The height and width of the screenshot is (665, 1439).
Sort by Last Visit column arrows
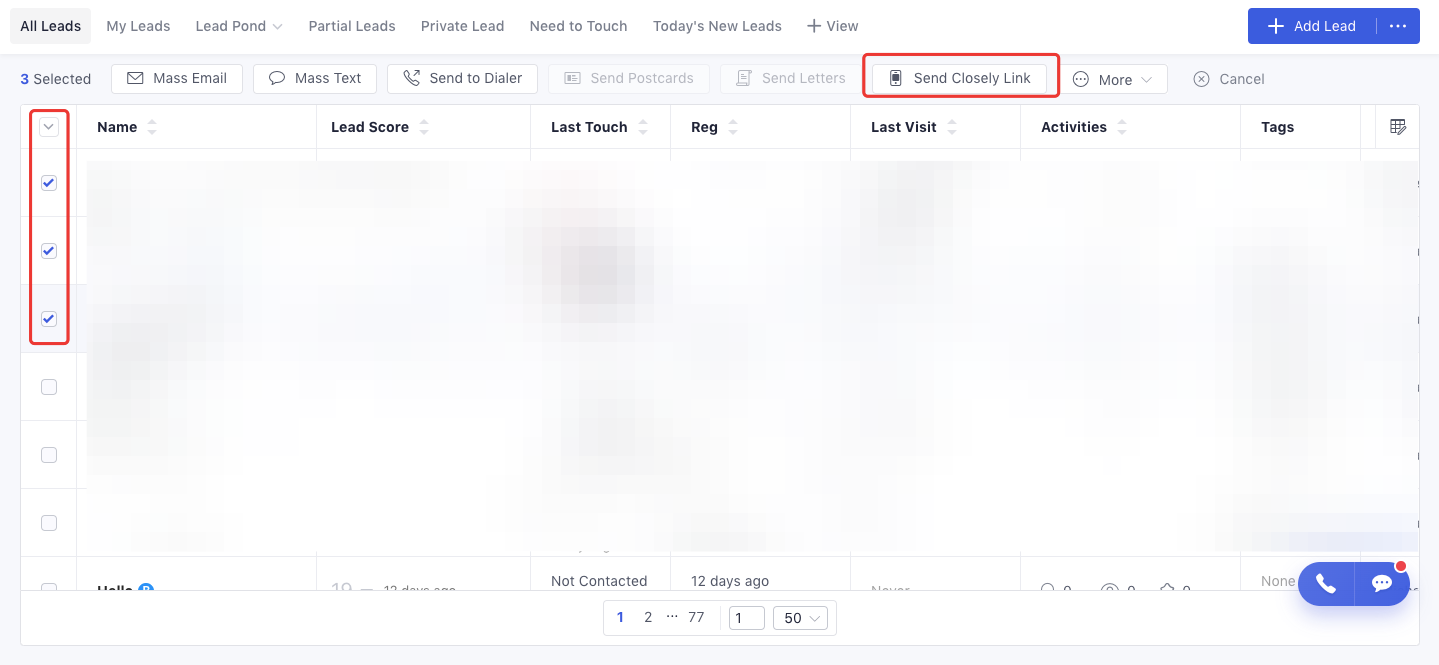point(952,127)
